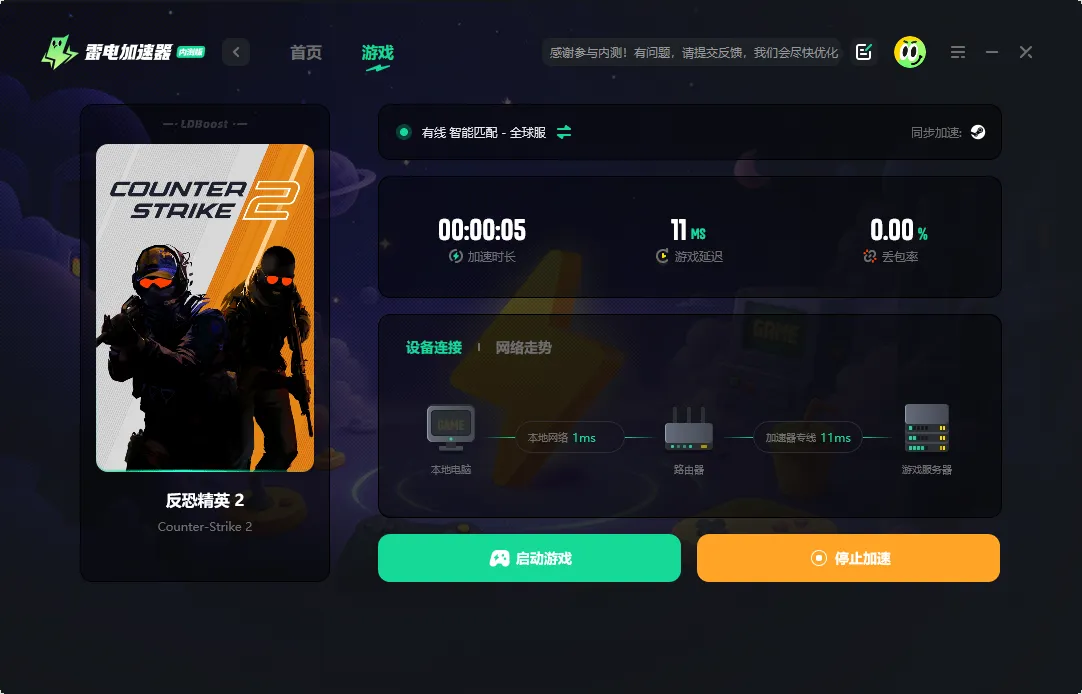Collapse the sidebar with the left chevron
The height and width of the screenshot is (694, 1082).
point(236,51)
